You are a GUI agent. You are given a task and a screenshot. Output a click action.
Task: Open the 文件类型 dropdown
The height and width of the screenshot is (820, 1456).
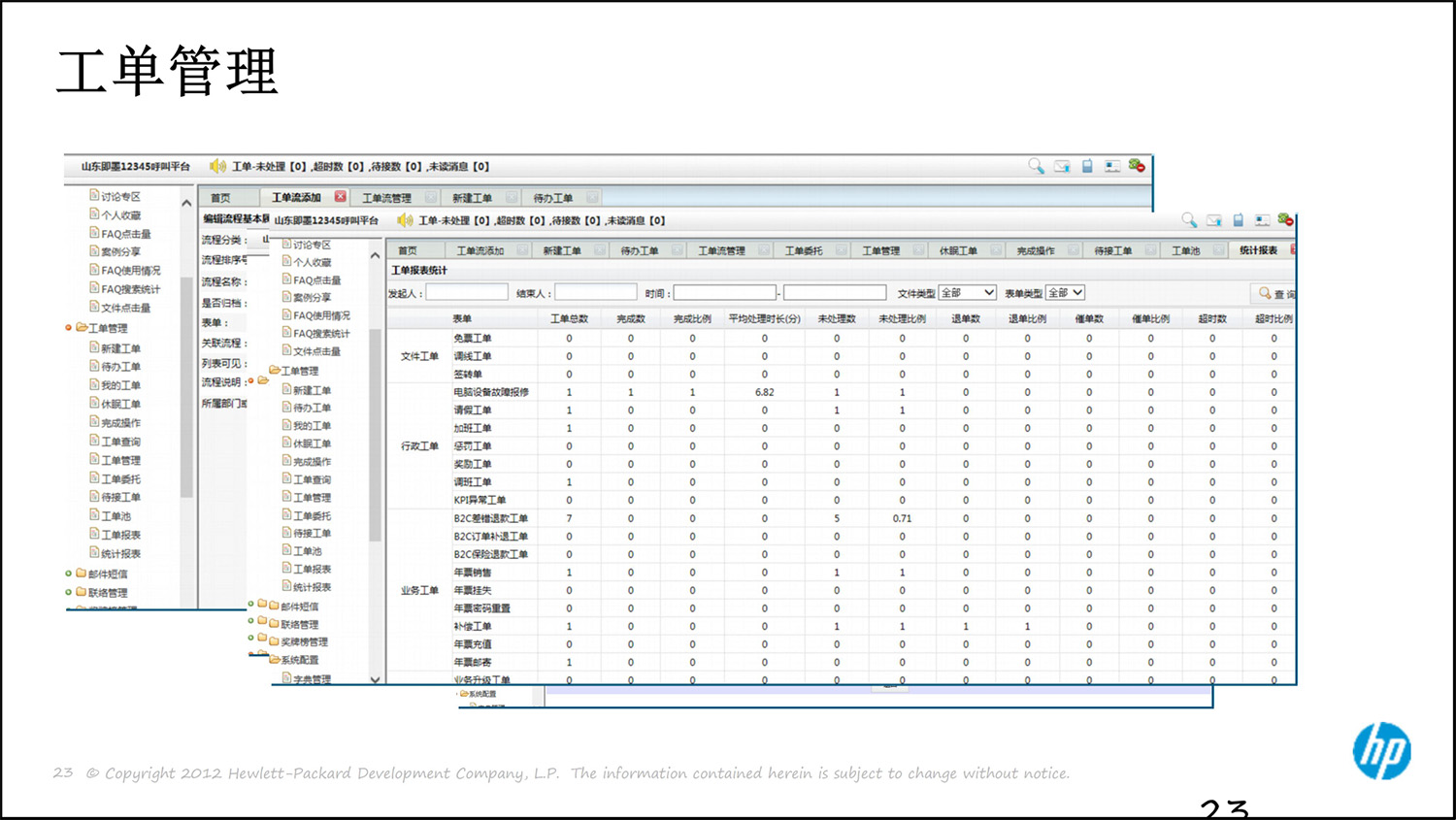968,293
